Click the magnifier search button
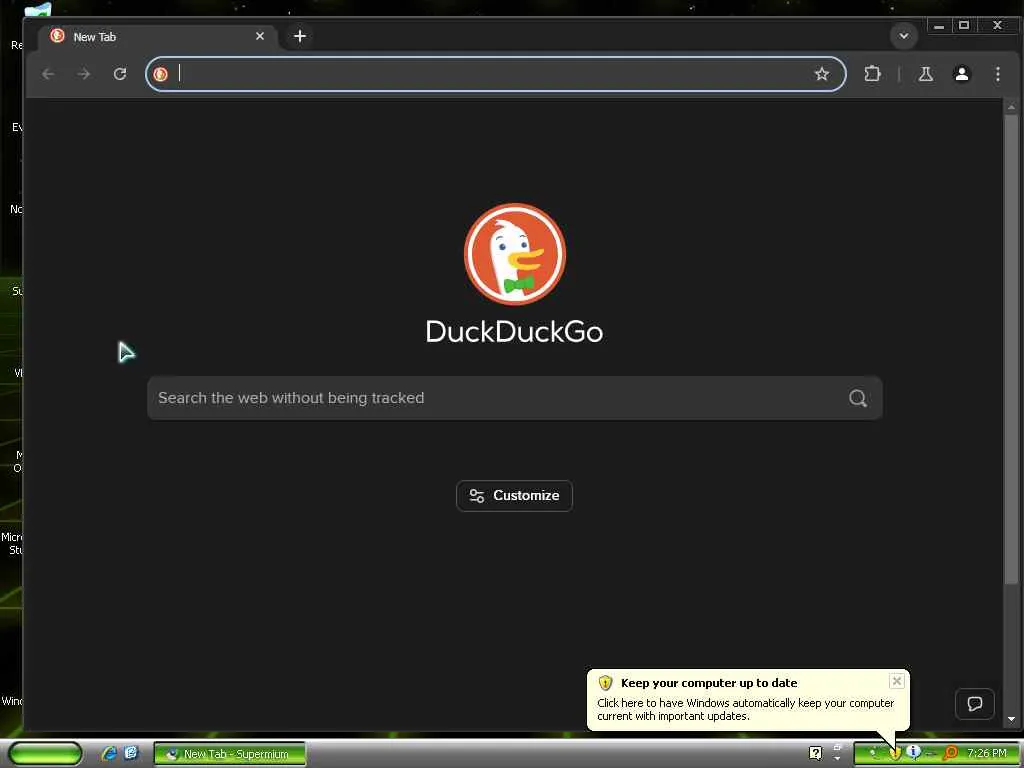This screenshot has width=1024, height=768. click(x=857, y=398)
